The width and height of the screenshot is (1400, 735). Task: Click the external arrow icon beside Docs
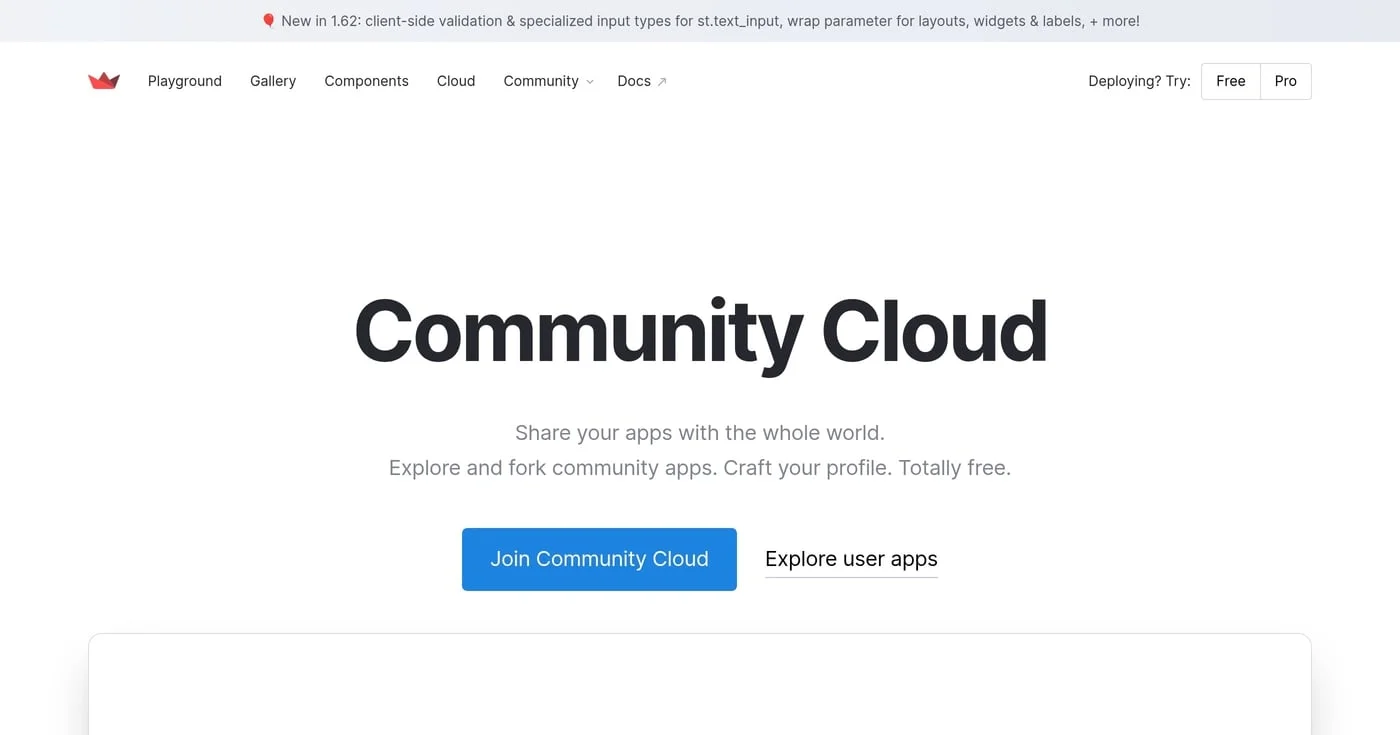point(662,82)
